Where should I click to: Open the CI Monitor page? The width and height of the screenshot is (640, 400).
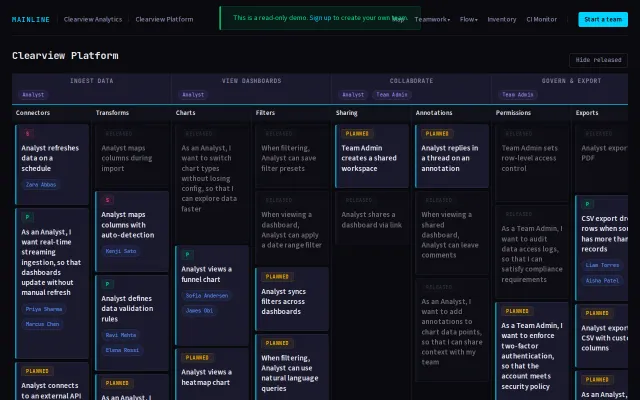coord(542,19)
